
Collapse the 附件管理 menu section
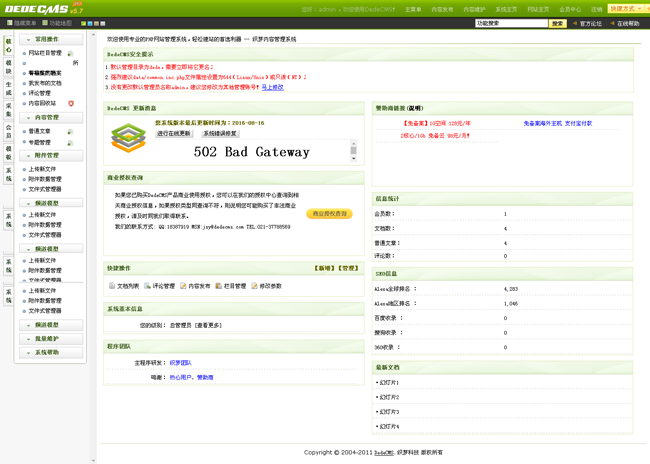click(51, 155)
